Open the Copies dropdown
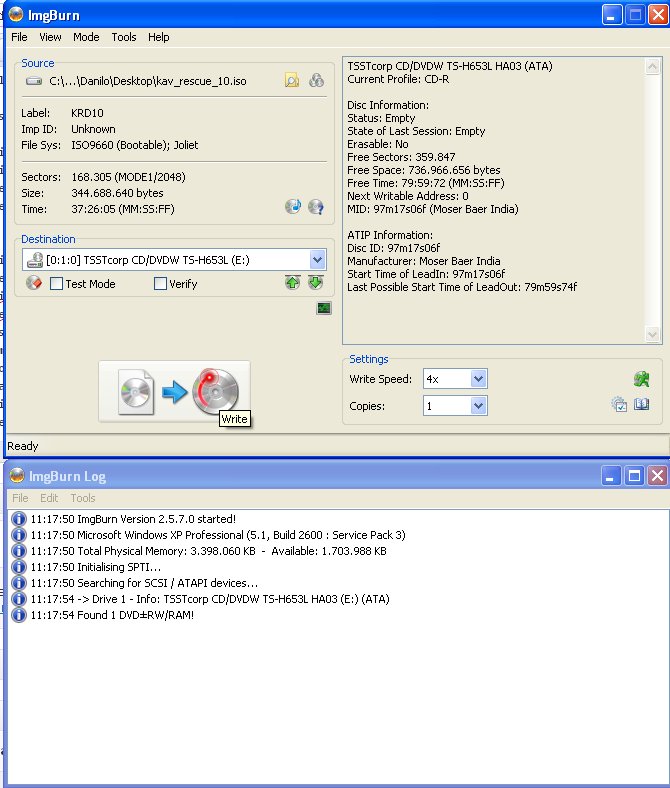 478,406
